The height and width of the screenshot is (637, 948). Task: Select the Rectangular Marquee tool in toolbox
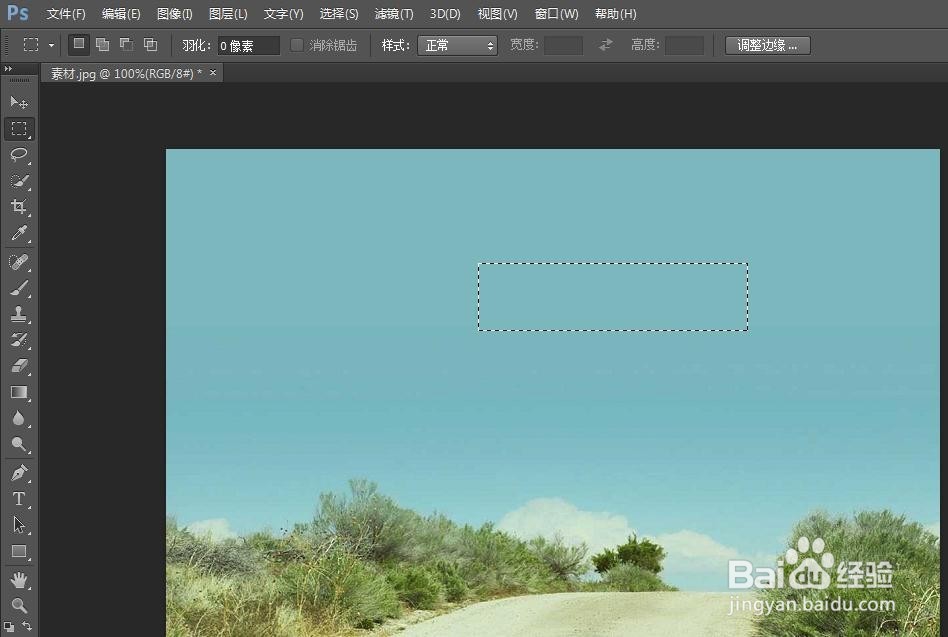tap(19, 129)
